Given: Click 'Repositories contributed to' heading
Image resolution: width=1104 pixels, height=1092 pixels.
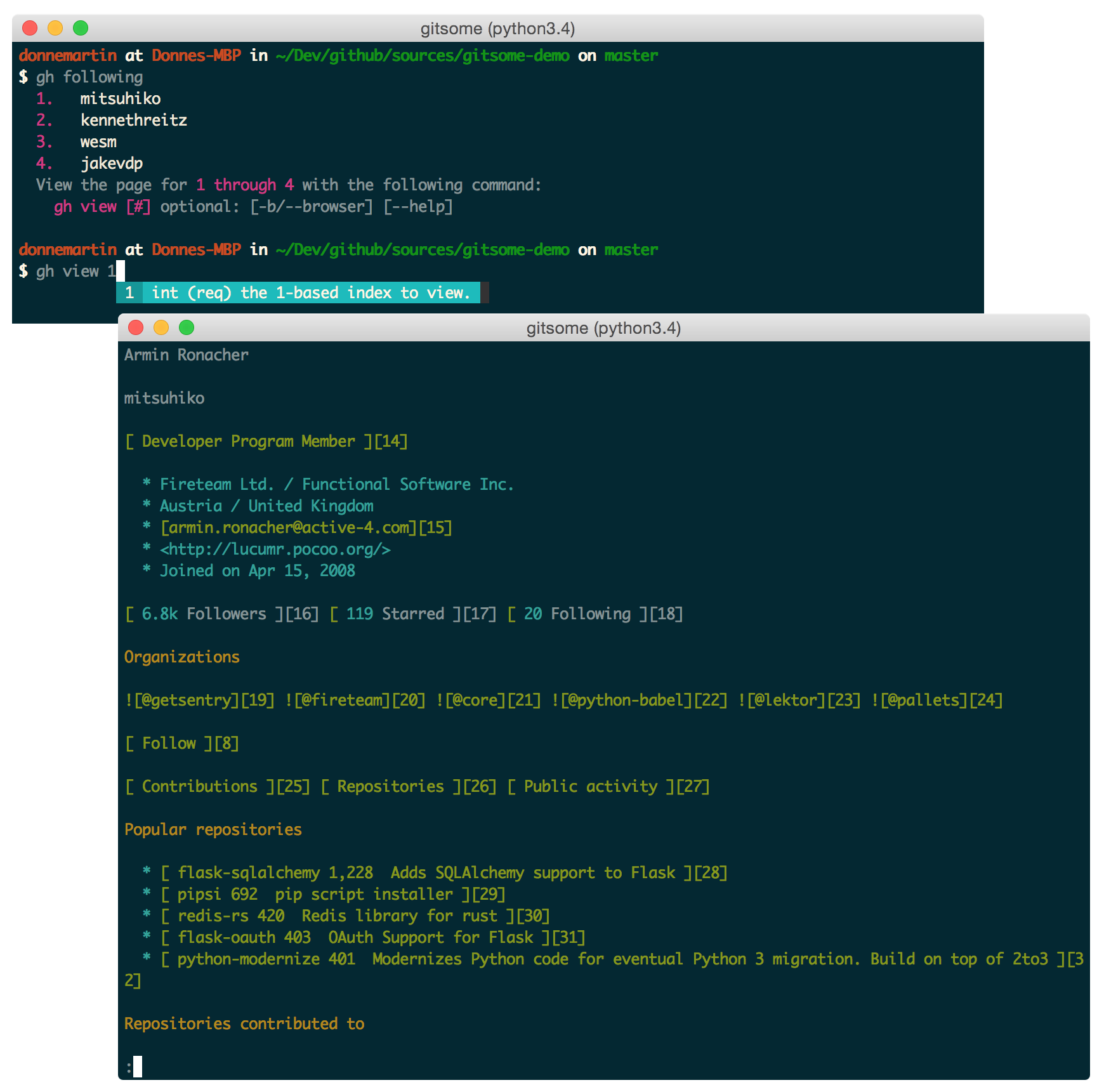Looking at the screenshot, I should pyautogui.click(x=244, y=1023).
